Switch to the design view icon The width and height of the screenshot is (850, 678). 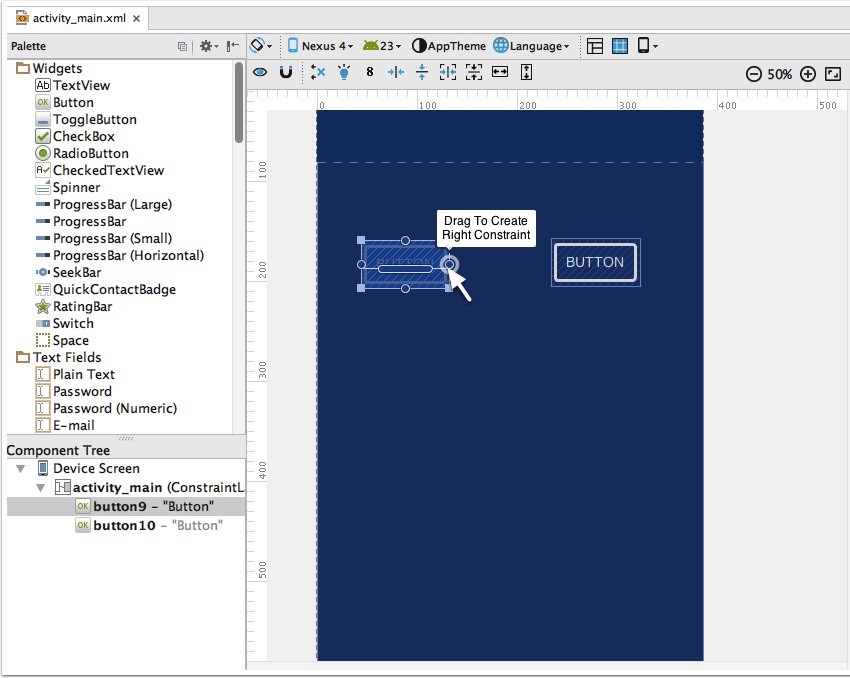(595, 46)
